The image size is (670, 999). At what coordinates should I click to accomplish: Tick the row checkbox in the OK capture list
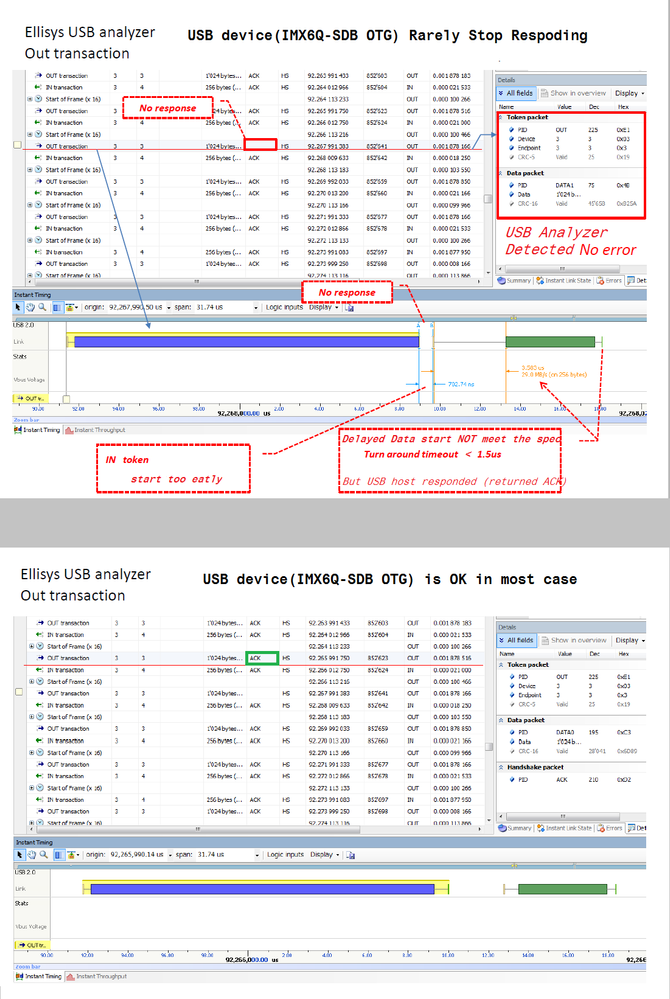tap(18, 692)
